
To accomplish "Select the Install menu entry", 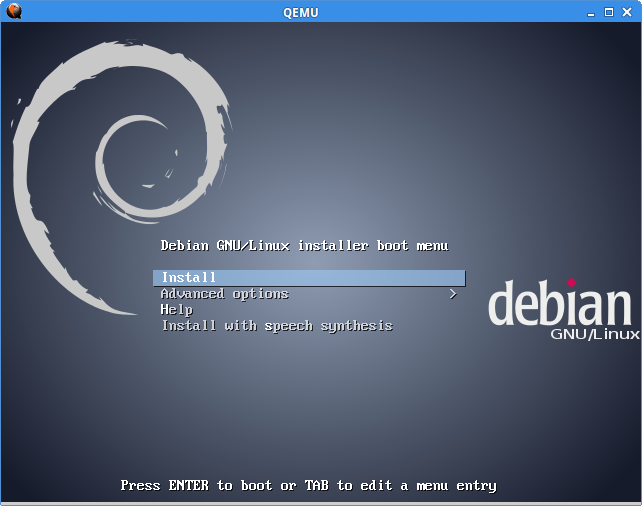I will click(309, 278).
